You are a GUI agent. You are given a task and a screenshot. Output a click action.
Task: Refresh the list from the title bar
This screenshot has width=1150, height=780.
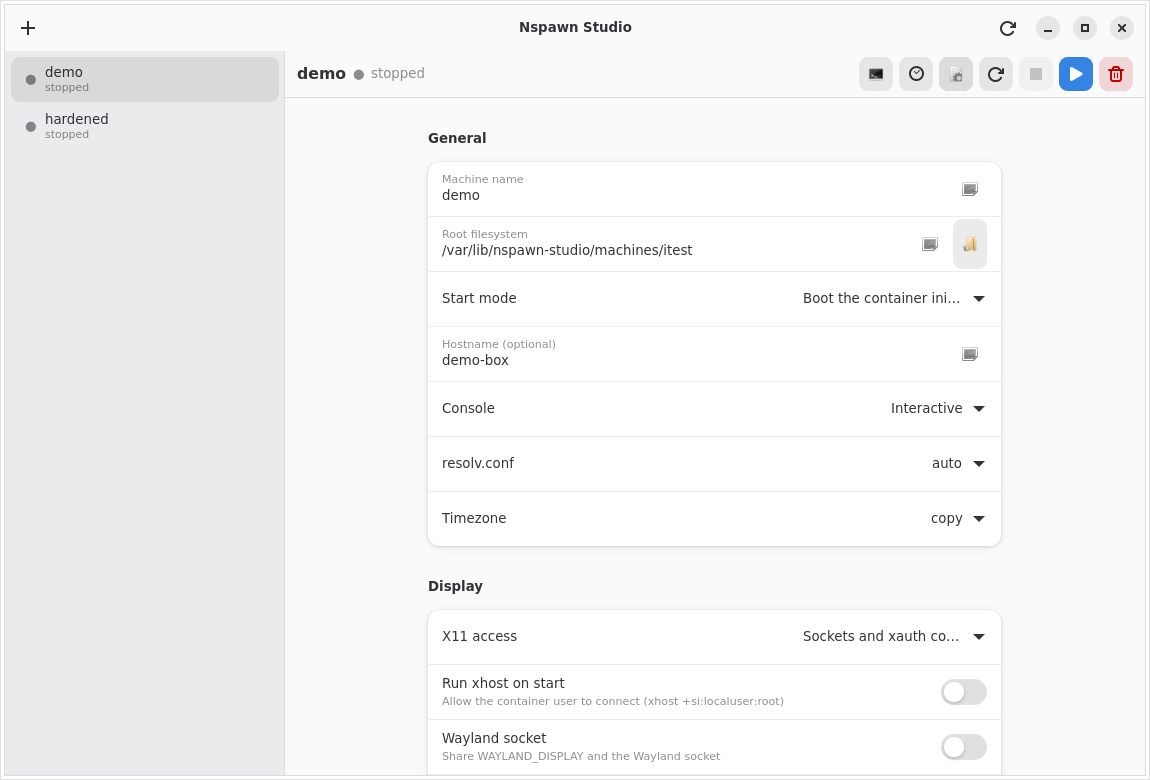[x=1008, y=28]
